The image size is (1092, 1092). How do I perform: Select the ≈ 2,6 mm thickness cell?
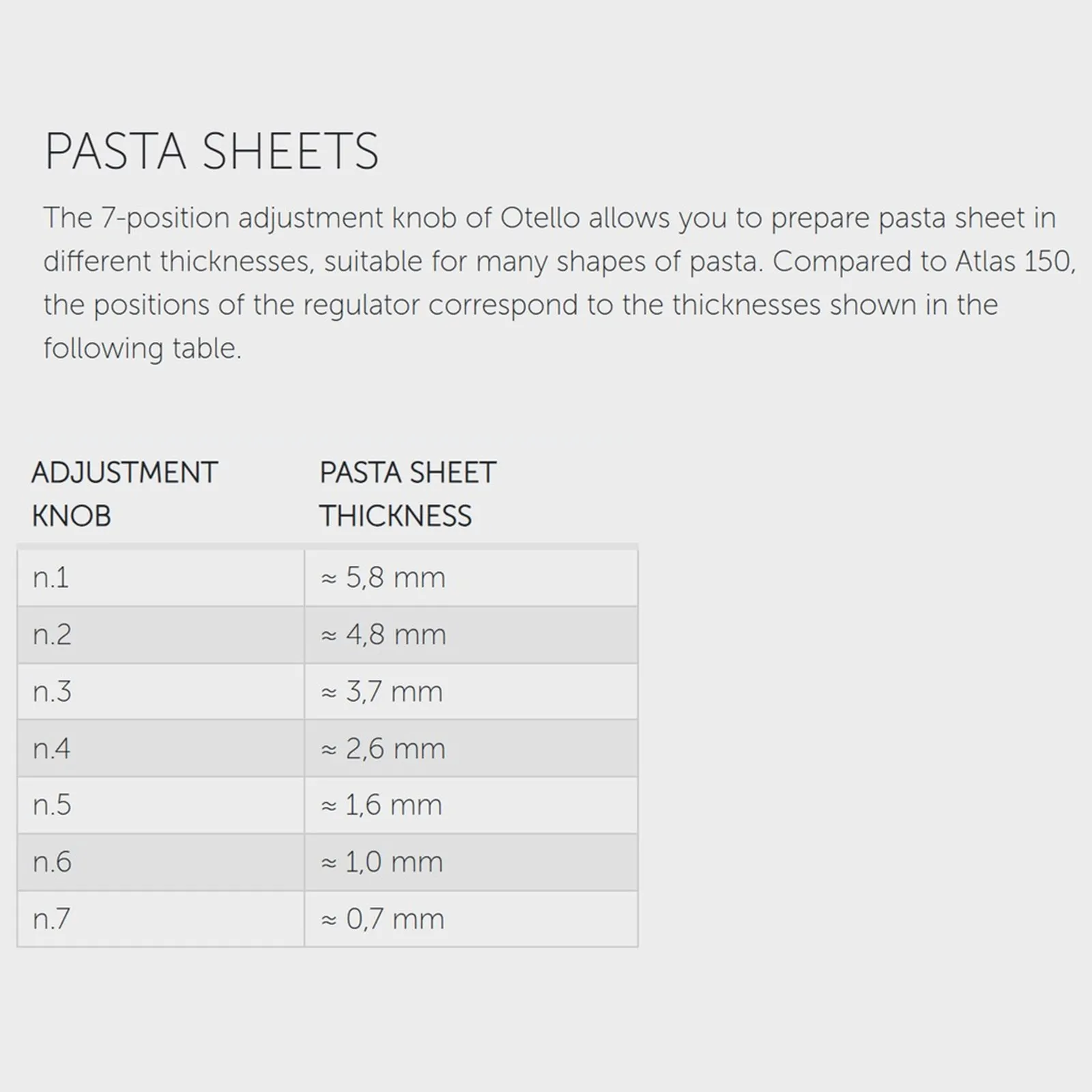point(472,749)
